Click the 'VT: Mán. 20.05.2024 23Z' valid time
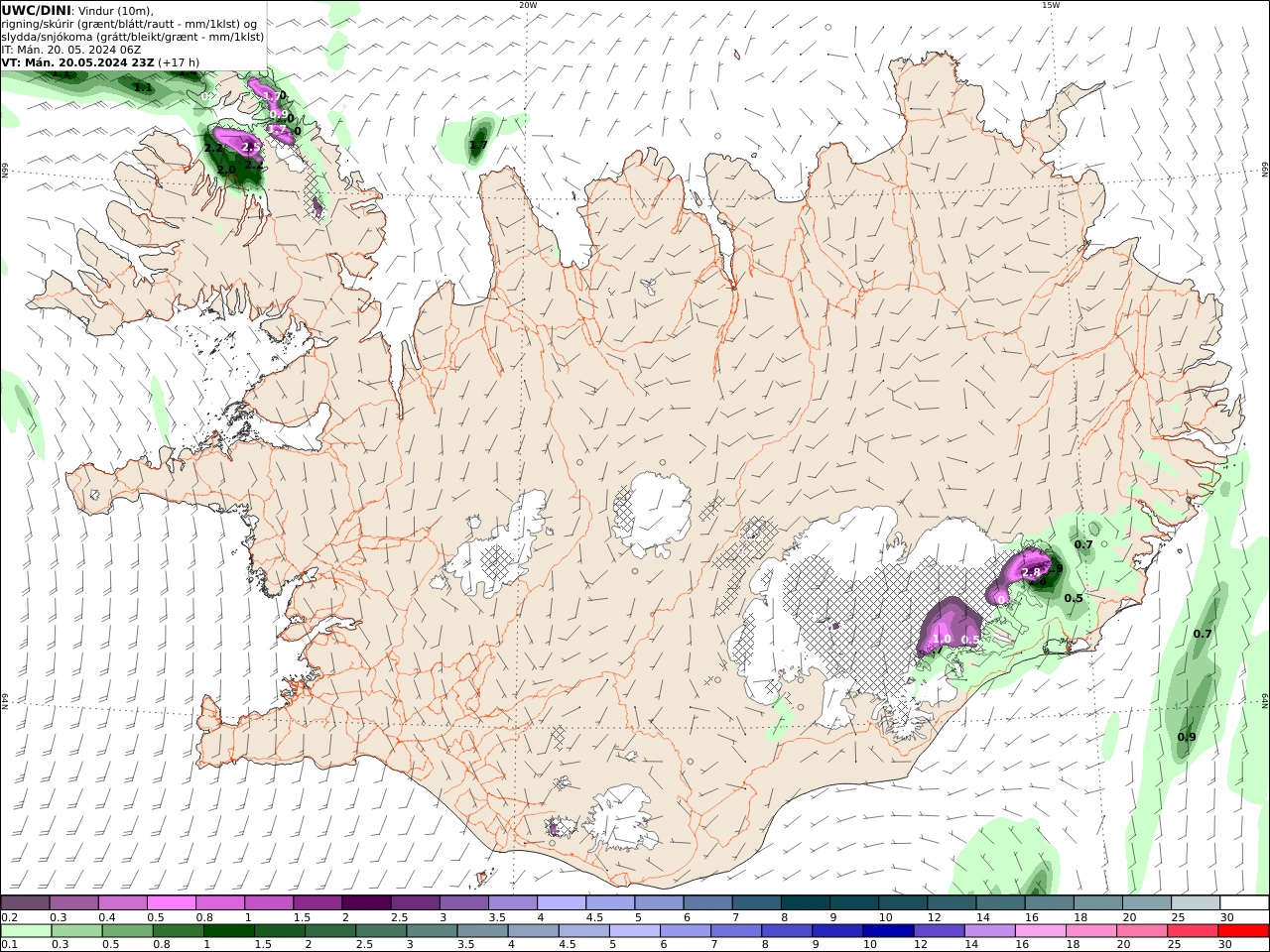The image size is (1270, 952). click(77, 61)
